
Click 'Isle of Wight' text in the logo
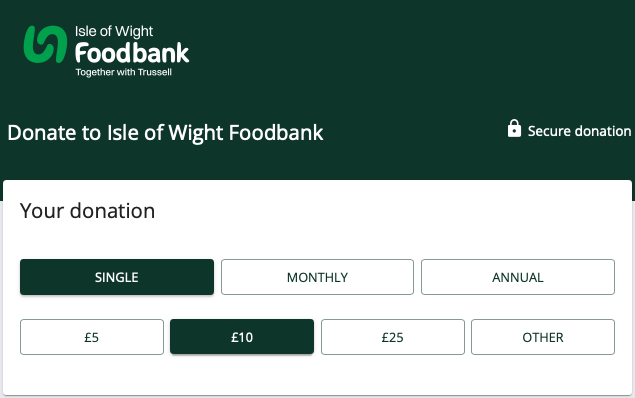click(x=114, y=32)
